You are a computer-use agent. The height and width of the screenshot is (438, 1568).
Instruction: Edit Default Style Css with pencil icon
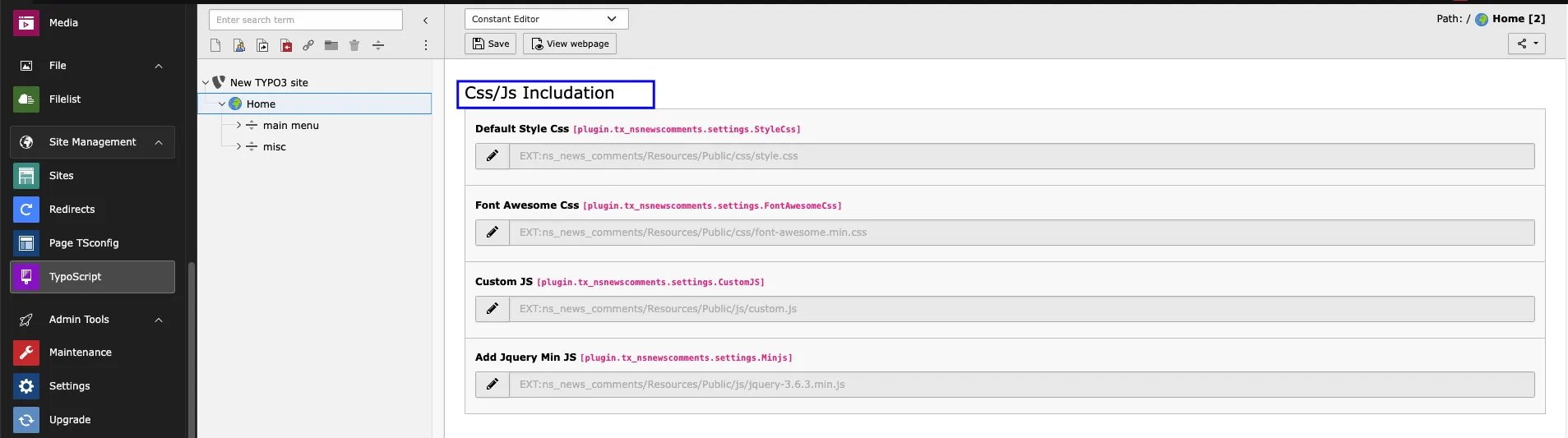(x=493, y=156)
